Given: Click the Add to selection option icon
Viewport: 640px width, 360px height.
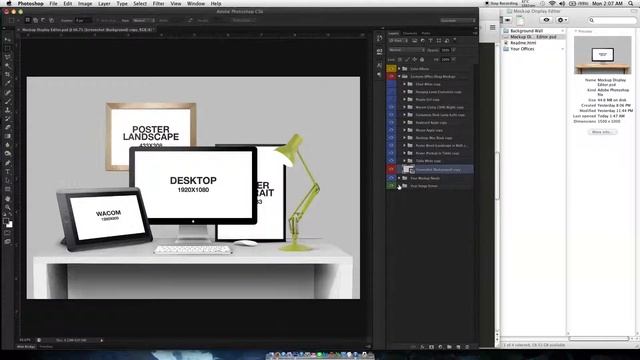Looking at the screenshot, I should tap(36, 20).
